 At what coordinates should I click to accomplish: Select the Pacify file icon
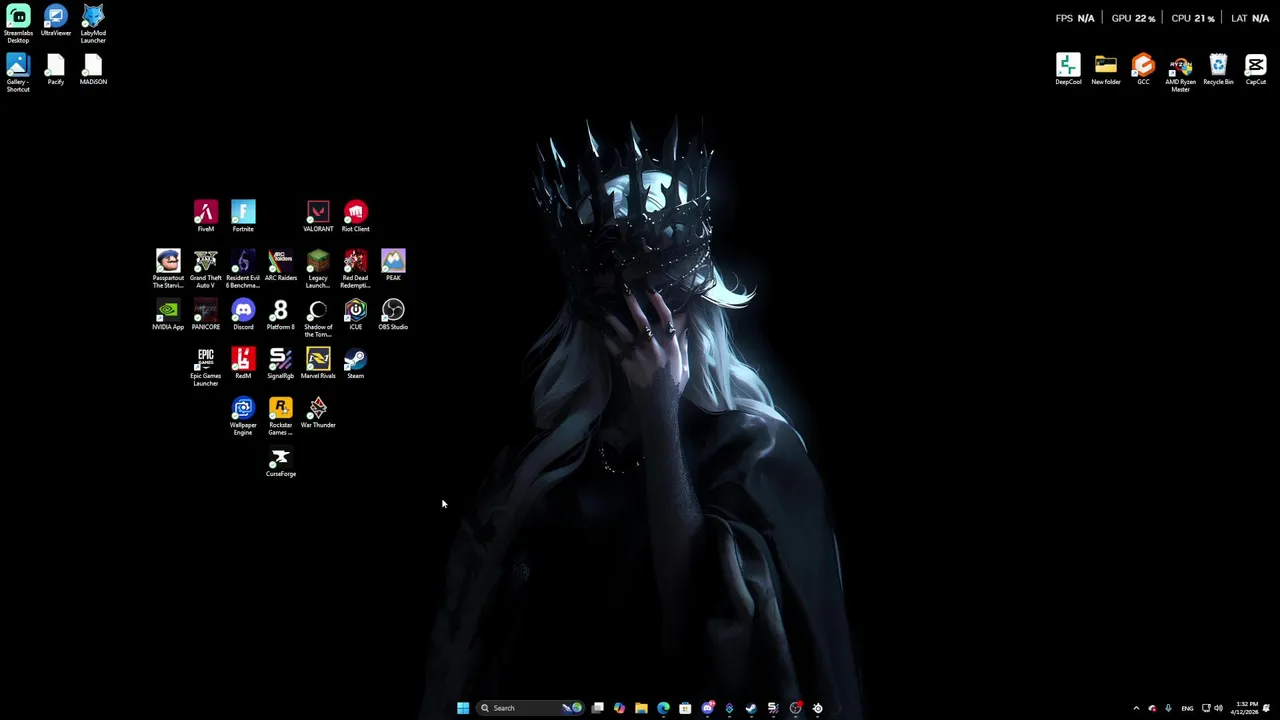56,70
